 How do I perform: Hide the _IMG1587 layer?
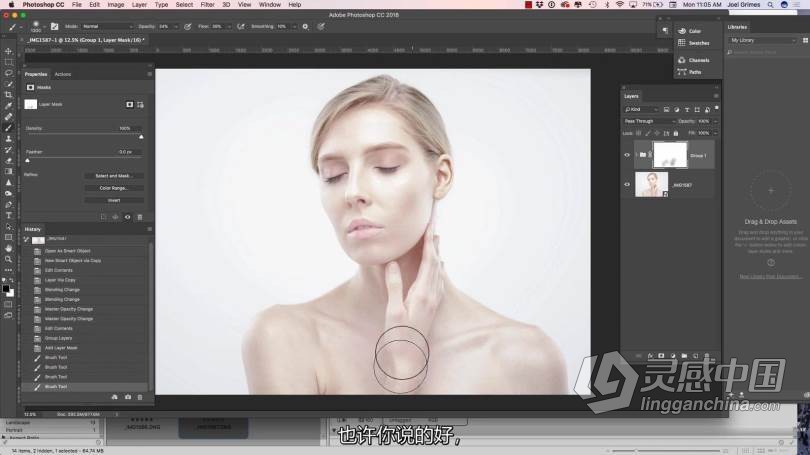627,184
